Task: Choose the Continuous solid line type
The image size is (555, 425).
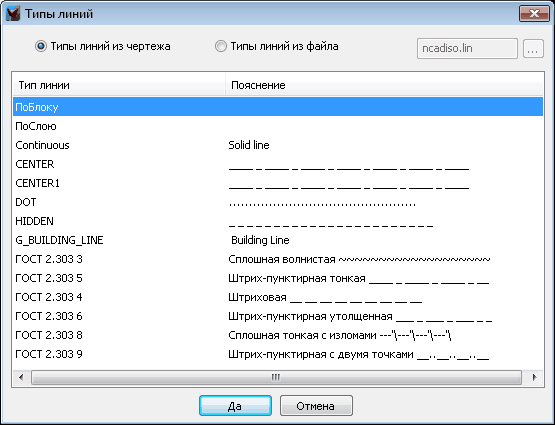Action: (278, 145)
